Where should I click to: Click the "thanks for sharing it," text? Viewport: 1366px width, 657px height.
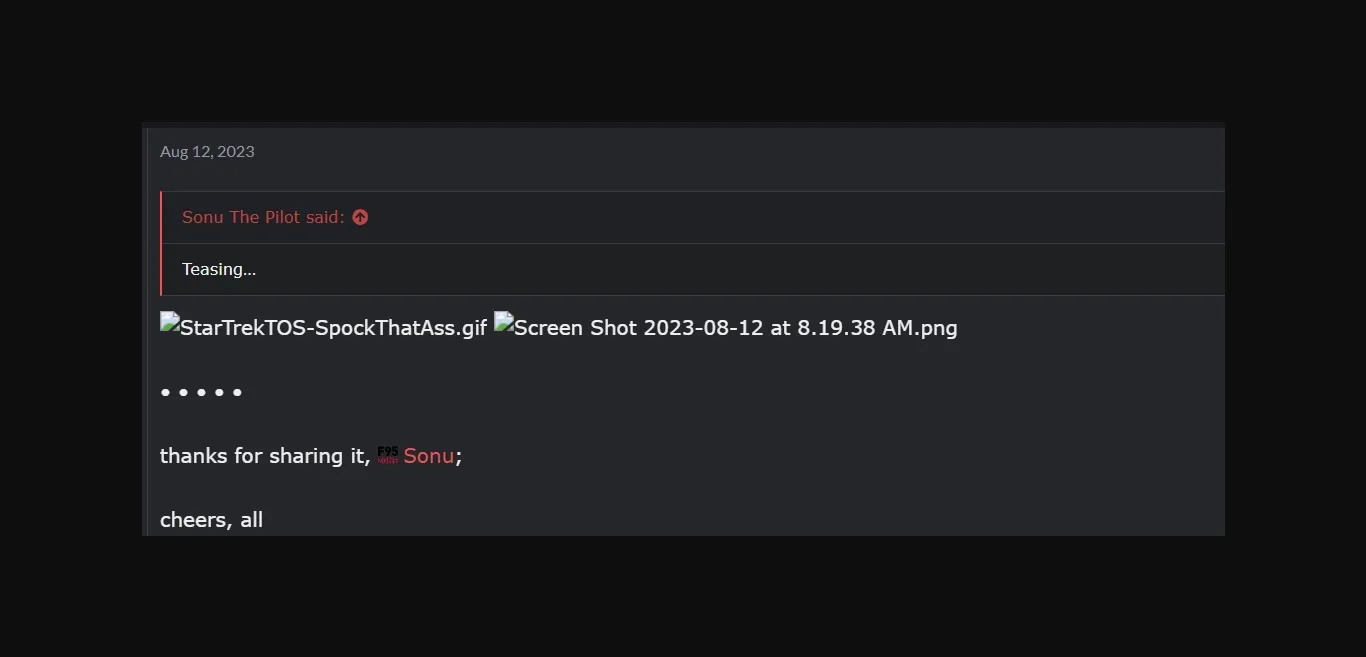point(264,456)
